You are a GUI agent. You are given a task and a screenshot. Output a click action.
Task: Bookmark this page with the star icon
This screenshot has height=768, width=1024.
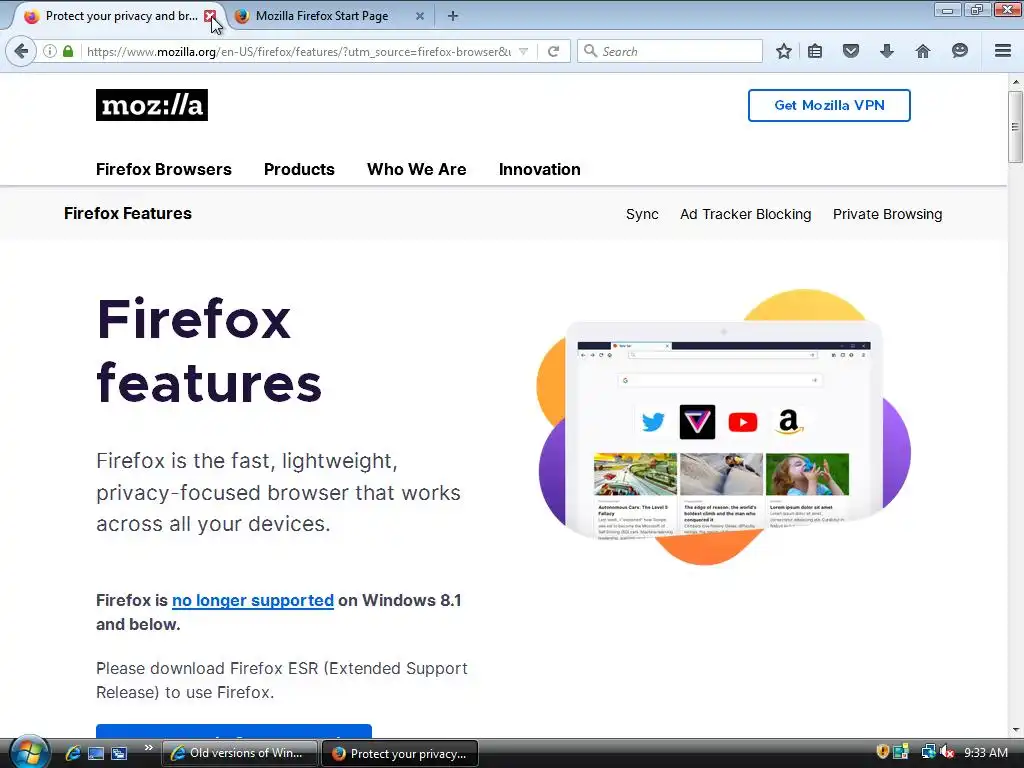coord(784,51)
